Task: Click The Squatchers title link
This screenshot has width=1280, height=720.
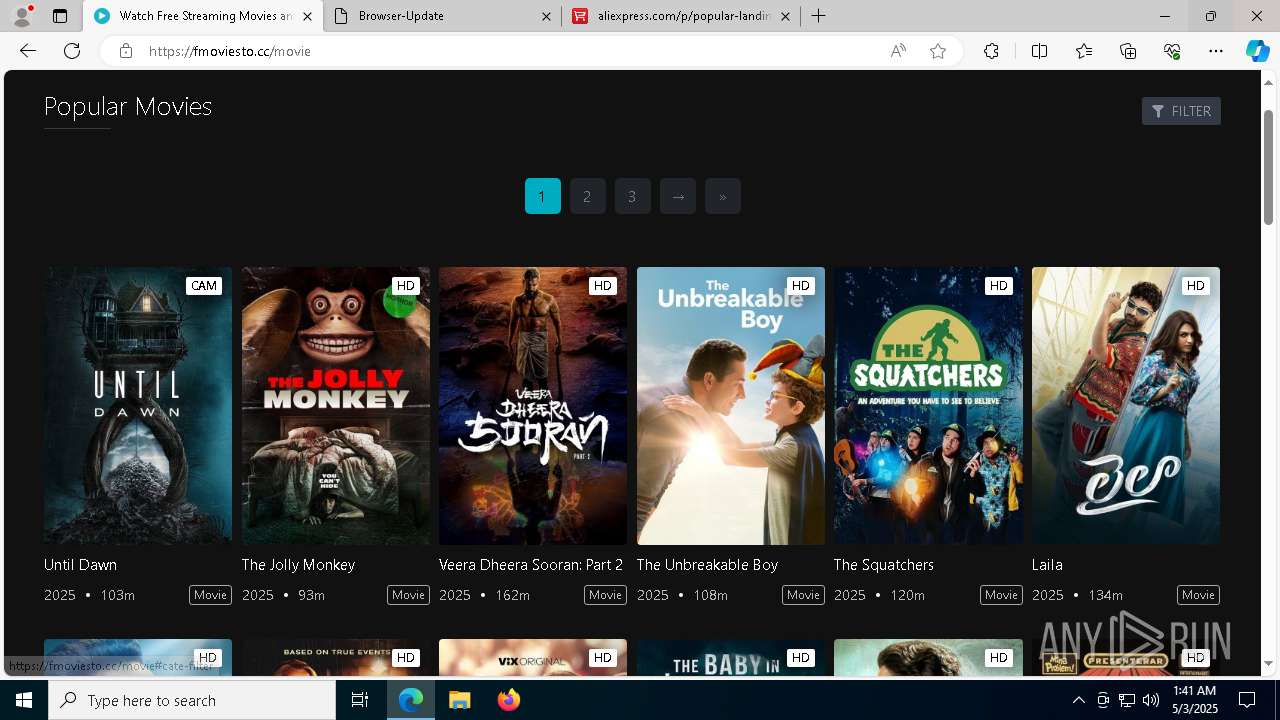Action: (x=884, y=565)
